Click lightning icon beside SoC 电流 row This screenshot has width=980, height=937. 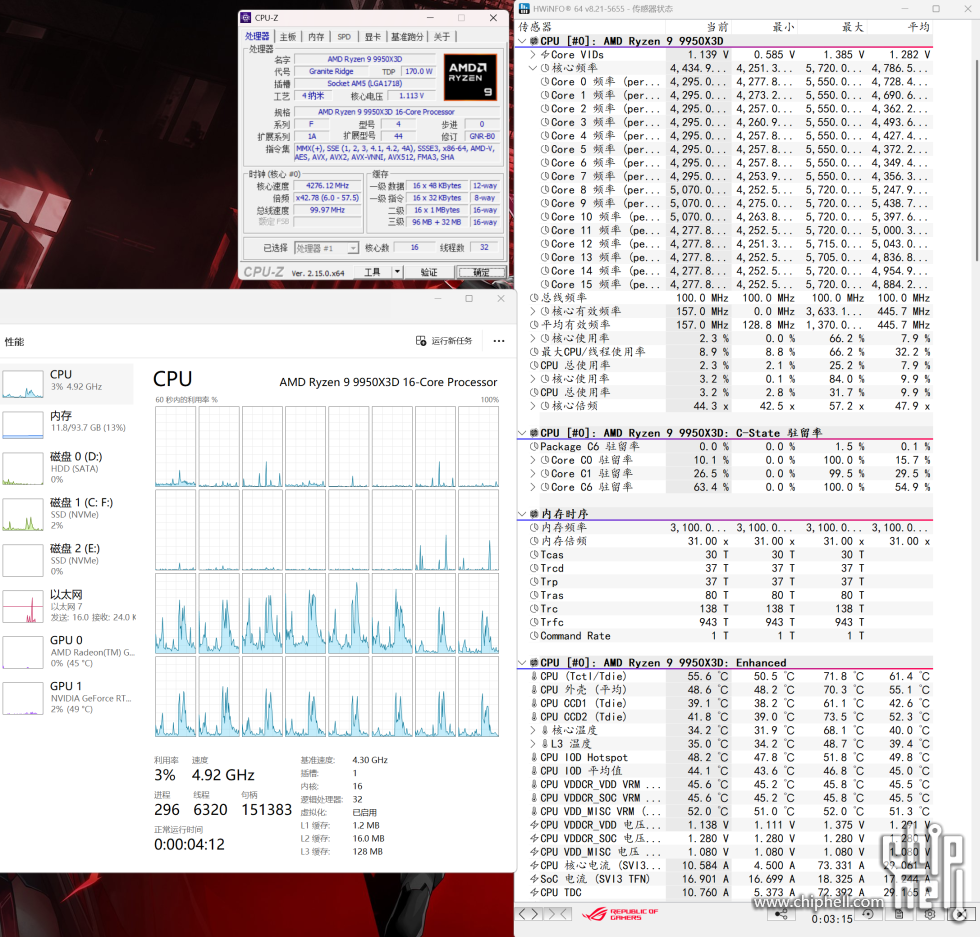click(534, 878)
